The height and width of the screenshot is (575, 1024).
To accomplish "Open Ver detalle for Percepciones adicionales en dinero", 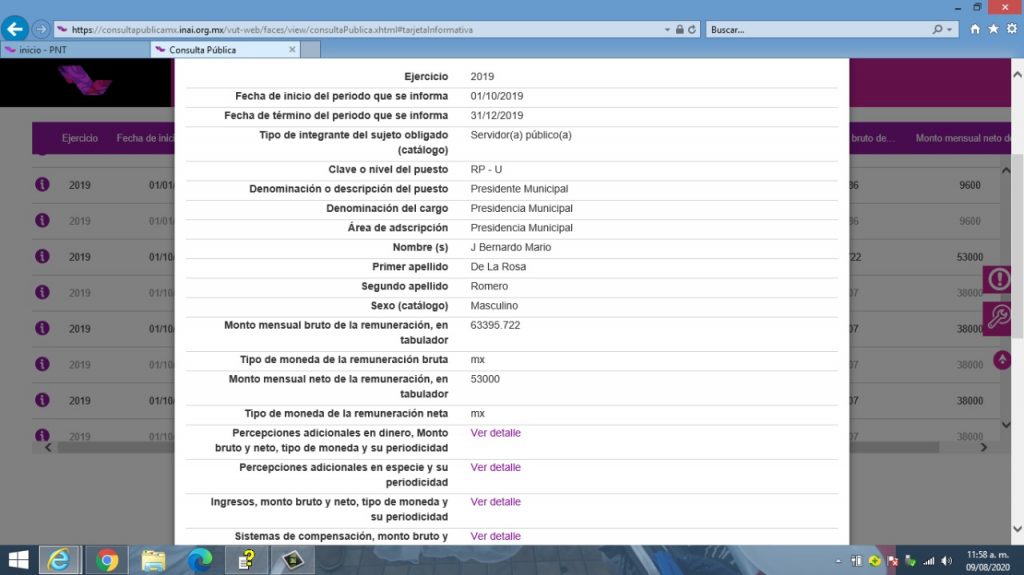I will coord(495,433).
